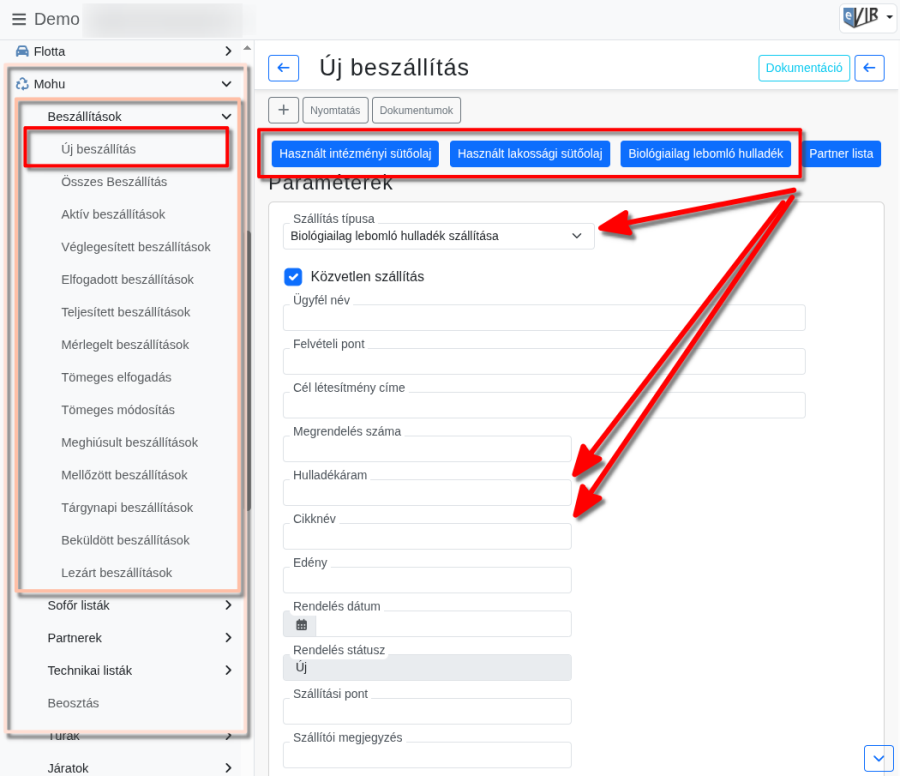Open the Szállítás típusa dropdown
Viewport: 900px width, 776px height.
click(x=439, y=236)
